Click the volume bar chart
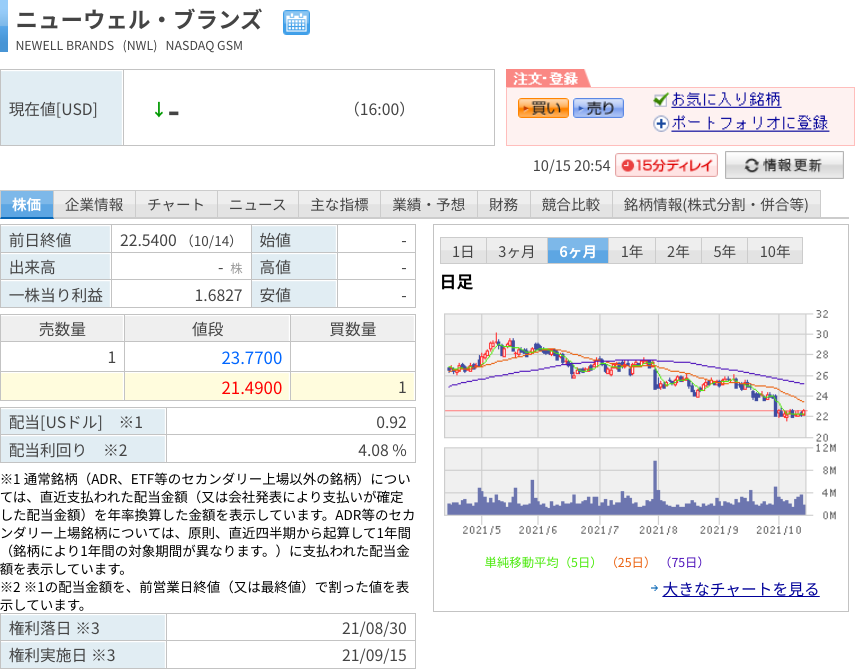 click(x=626, y=482)
